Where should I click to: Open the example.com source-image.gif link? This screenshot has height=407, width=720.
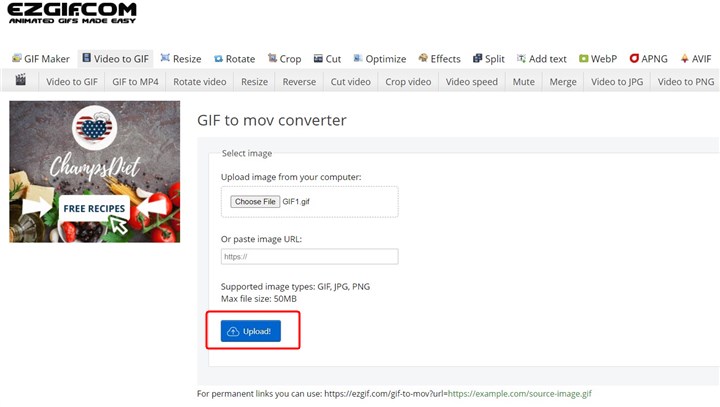click(520, 394)
